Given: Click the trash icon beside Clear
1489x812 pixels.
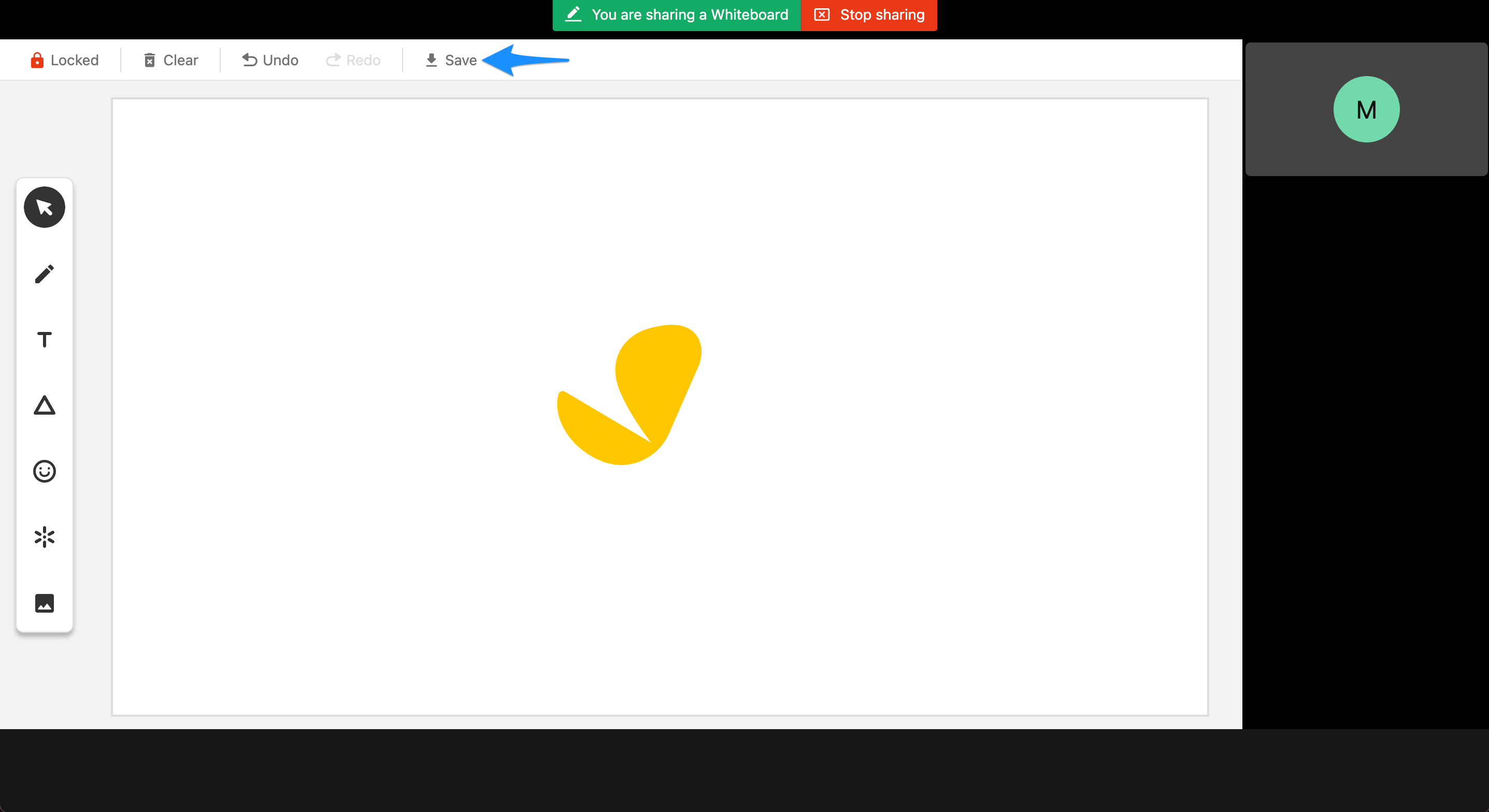Looking at the screenshot, I should [x=150, y=60].
